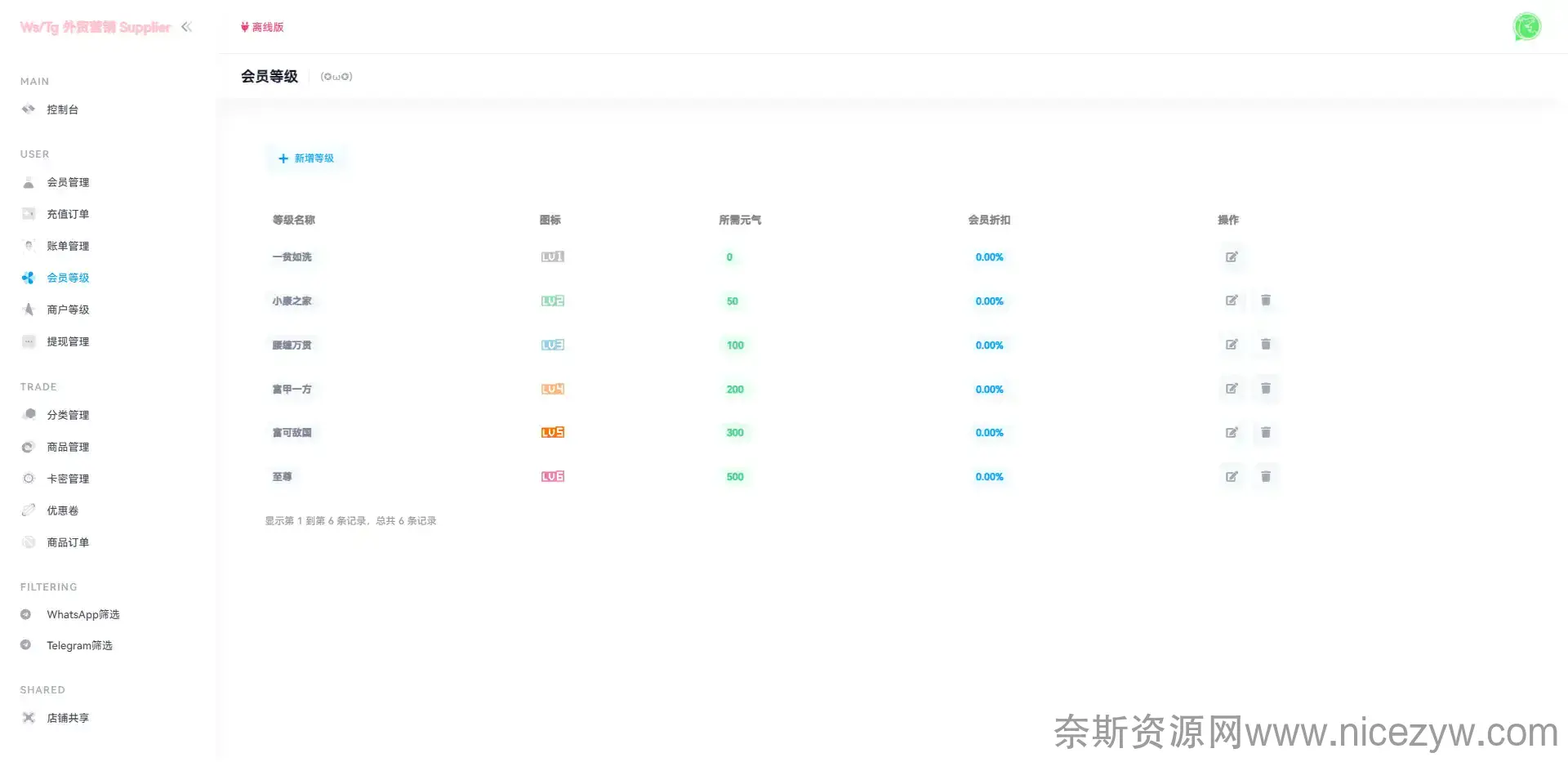1568x762 pixels.
Task: Click the 0.00% discount in 一贫如洗 row
Action: coord(989,256)
